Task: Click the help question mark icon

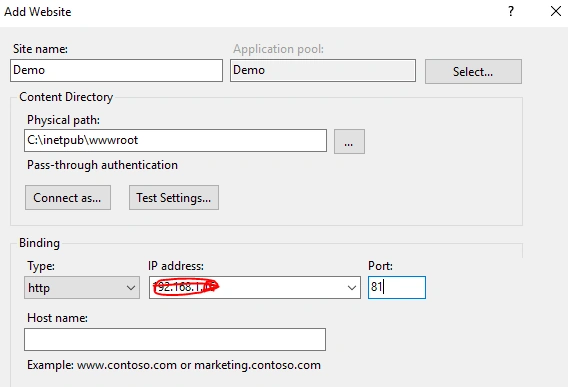Action: 511,11
